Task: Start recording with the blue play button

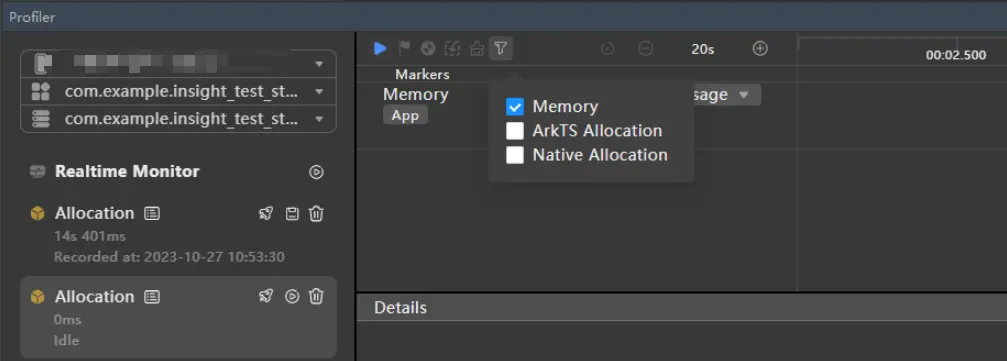Action: 380,48
